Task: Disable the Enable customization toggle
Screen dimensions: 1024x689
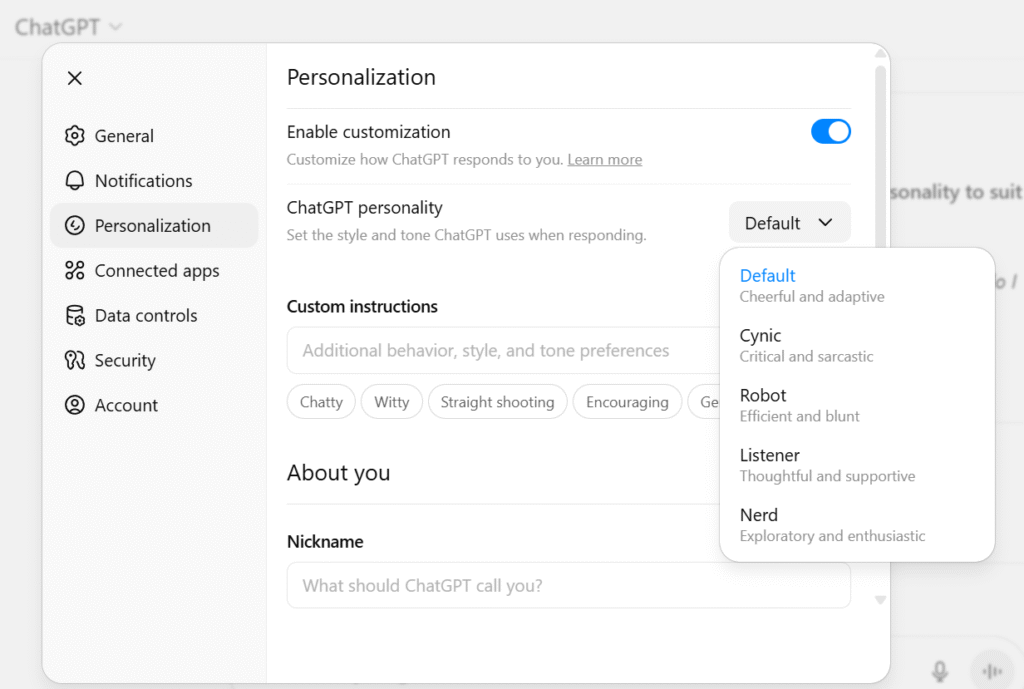Action: click(x=830, y=132)
